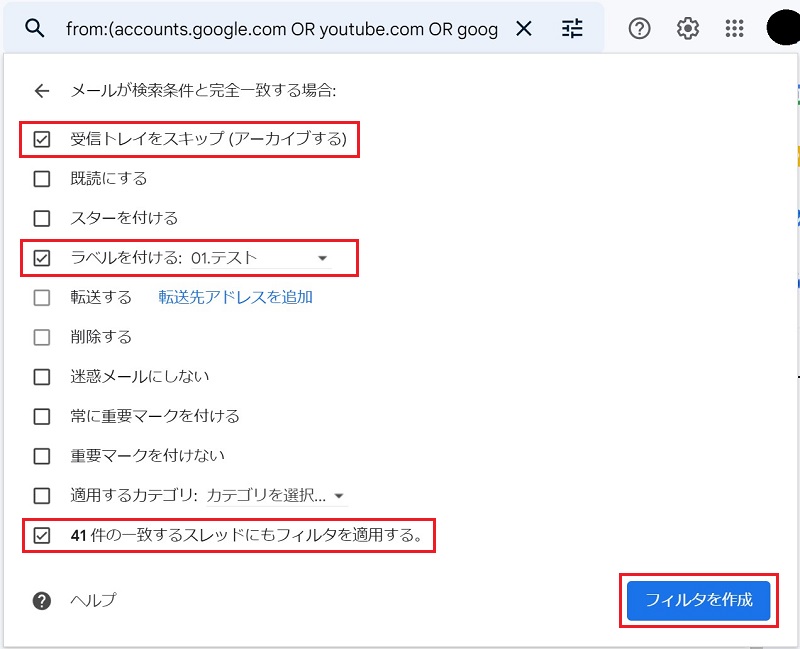Image resolution: width=800 pixels, height=649 pixels.
Task: Uncheck the ラベルを付ける checkbox
Action: pyautogui.click(x=42, y=258)
